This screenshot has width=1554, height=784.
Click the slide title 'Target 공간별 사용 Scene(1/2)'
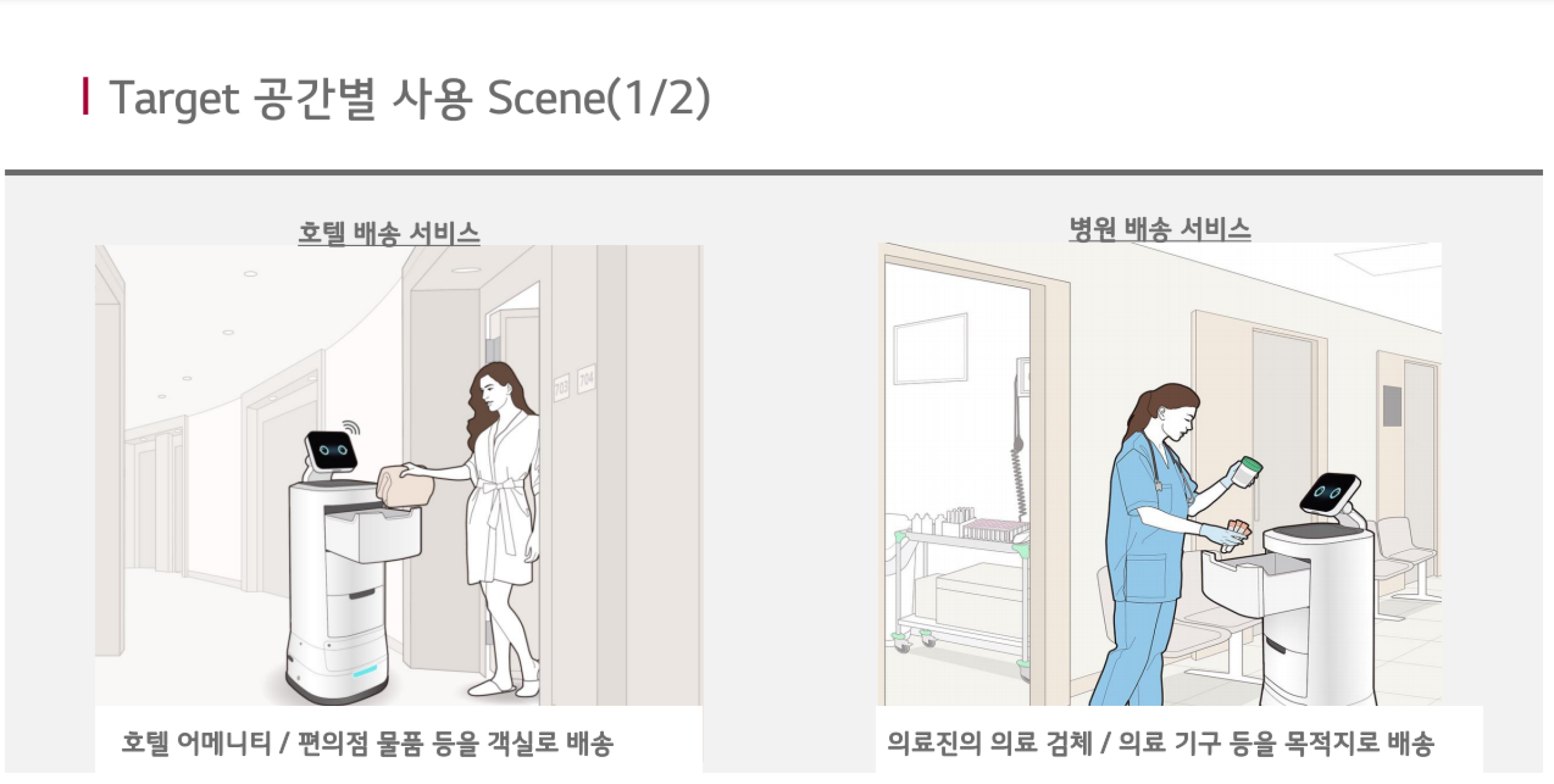tap(409, 98)
